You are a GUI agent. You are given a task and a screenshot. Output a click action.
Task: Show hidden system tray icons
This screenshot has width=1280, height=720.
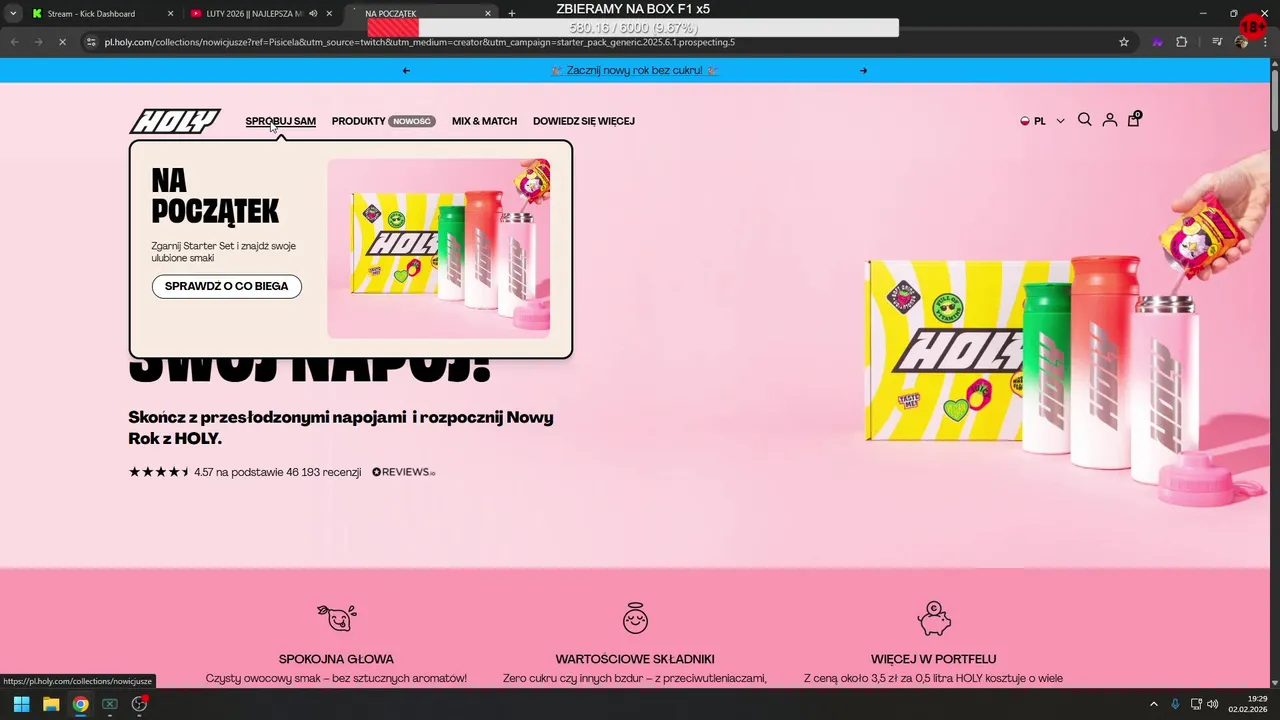pos(1153,704)
